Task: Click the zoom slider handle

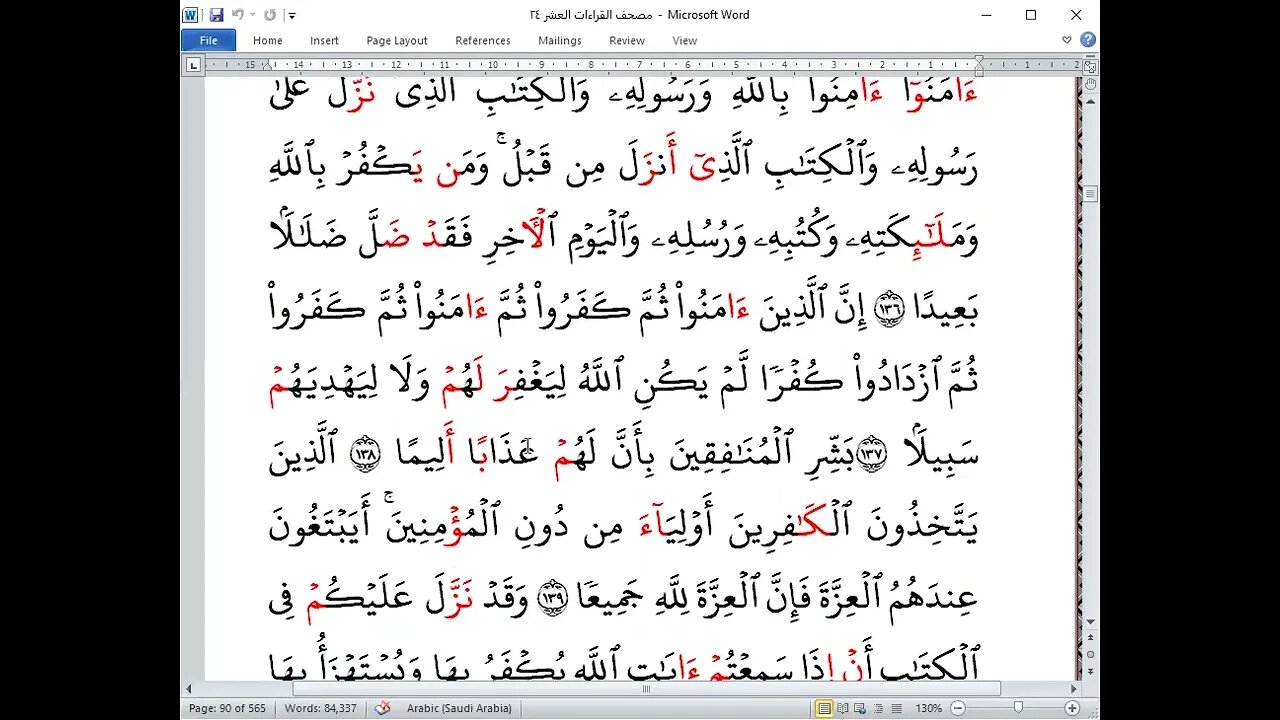Action: 1018,708
